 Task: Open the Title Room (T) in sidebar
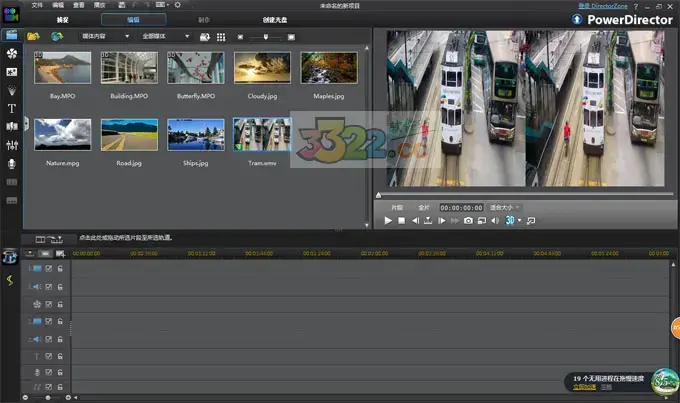12,107
